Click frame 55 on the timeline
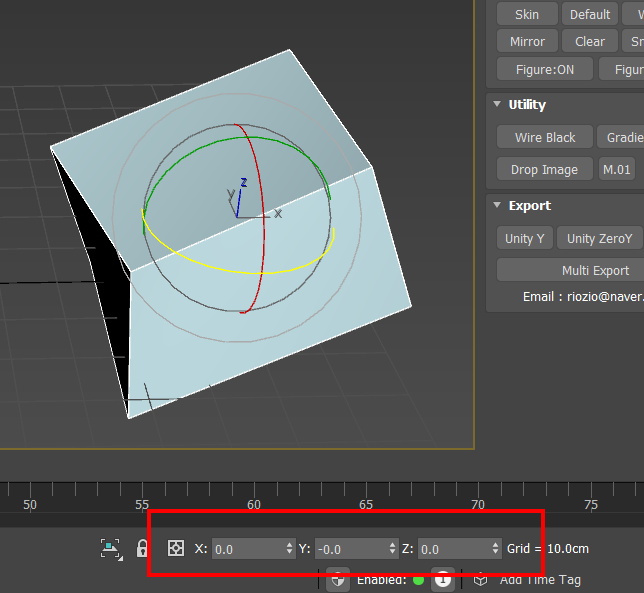The height and width of the screenshot is (593, 644). 142,504
